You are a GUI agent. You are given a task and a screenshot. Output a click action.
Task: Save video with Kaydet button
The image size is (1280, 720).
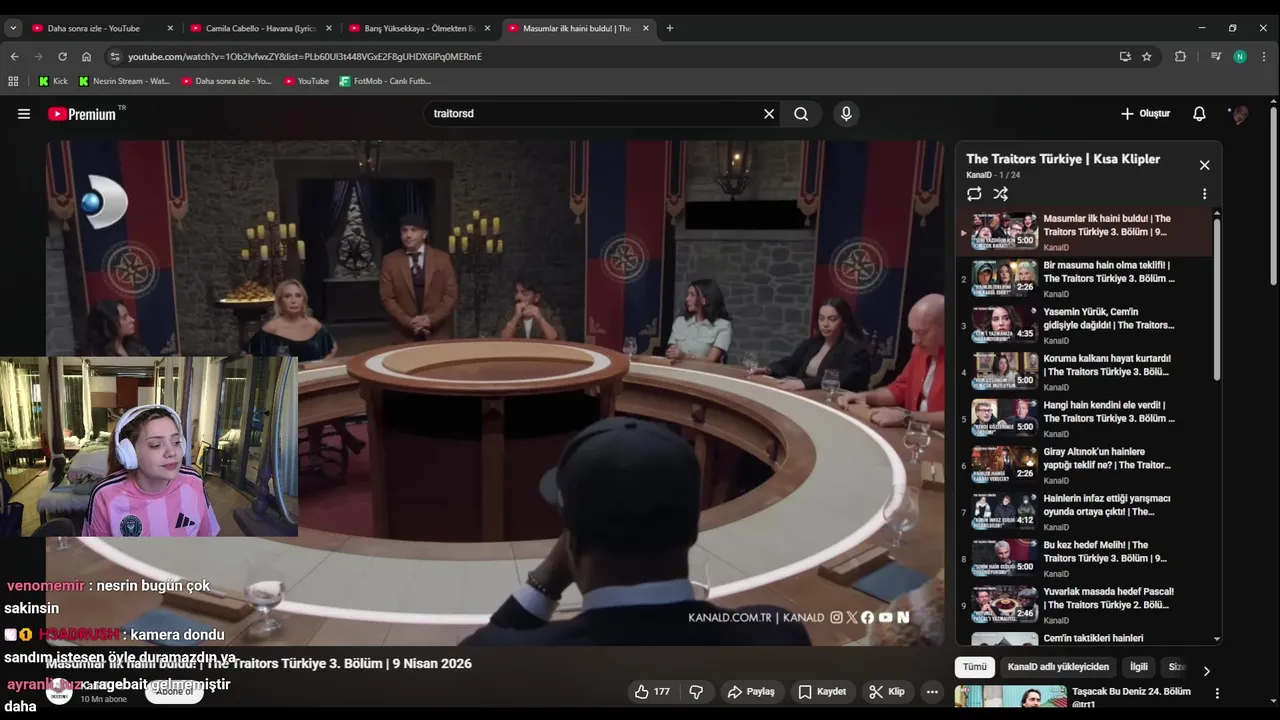822,691
